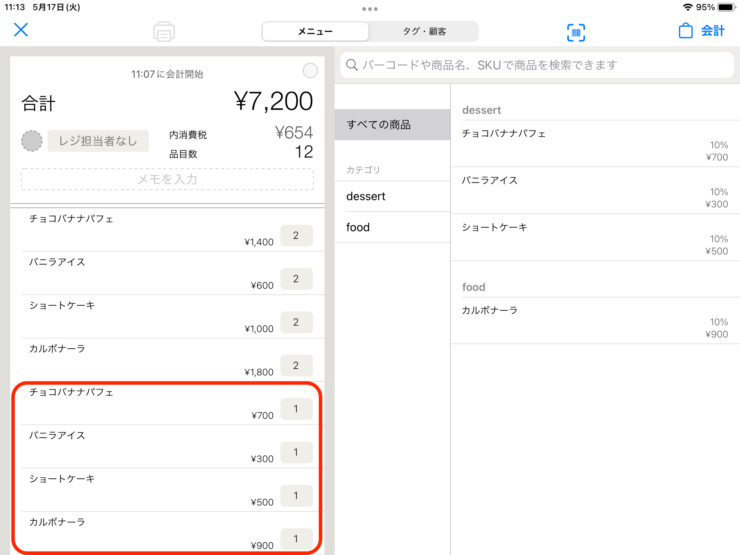740x555 pixels.
Task: Select すべての商品 in the category list
Action: point(392,125)
